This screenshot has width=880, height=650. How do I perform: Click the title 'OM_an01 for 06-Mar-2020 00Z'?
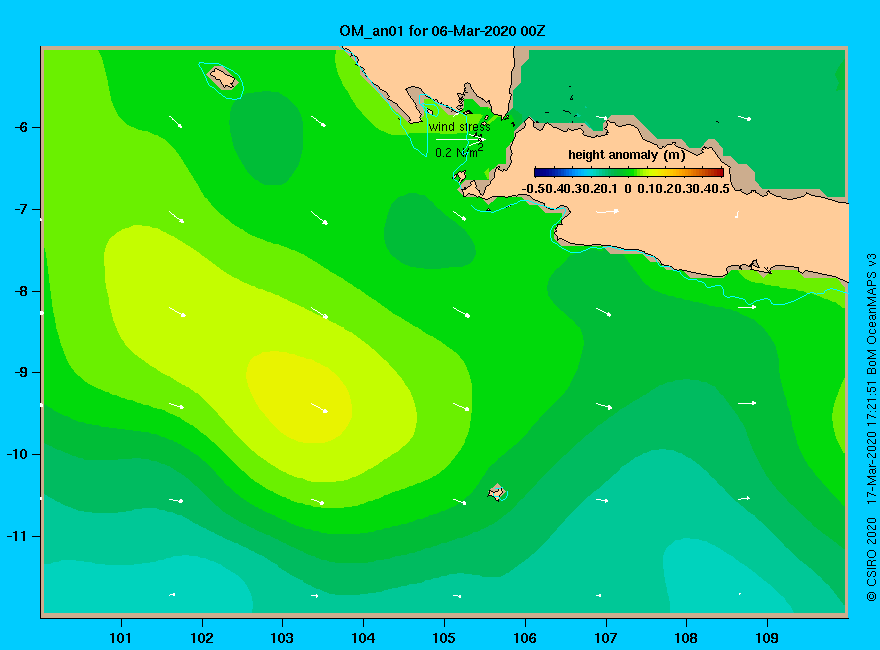click(x=442, y=31)
